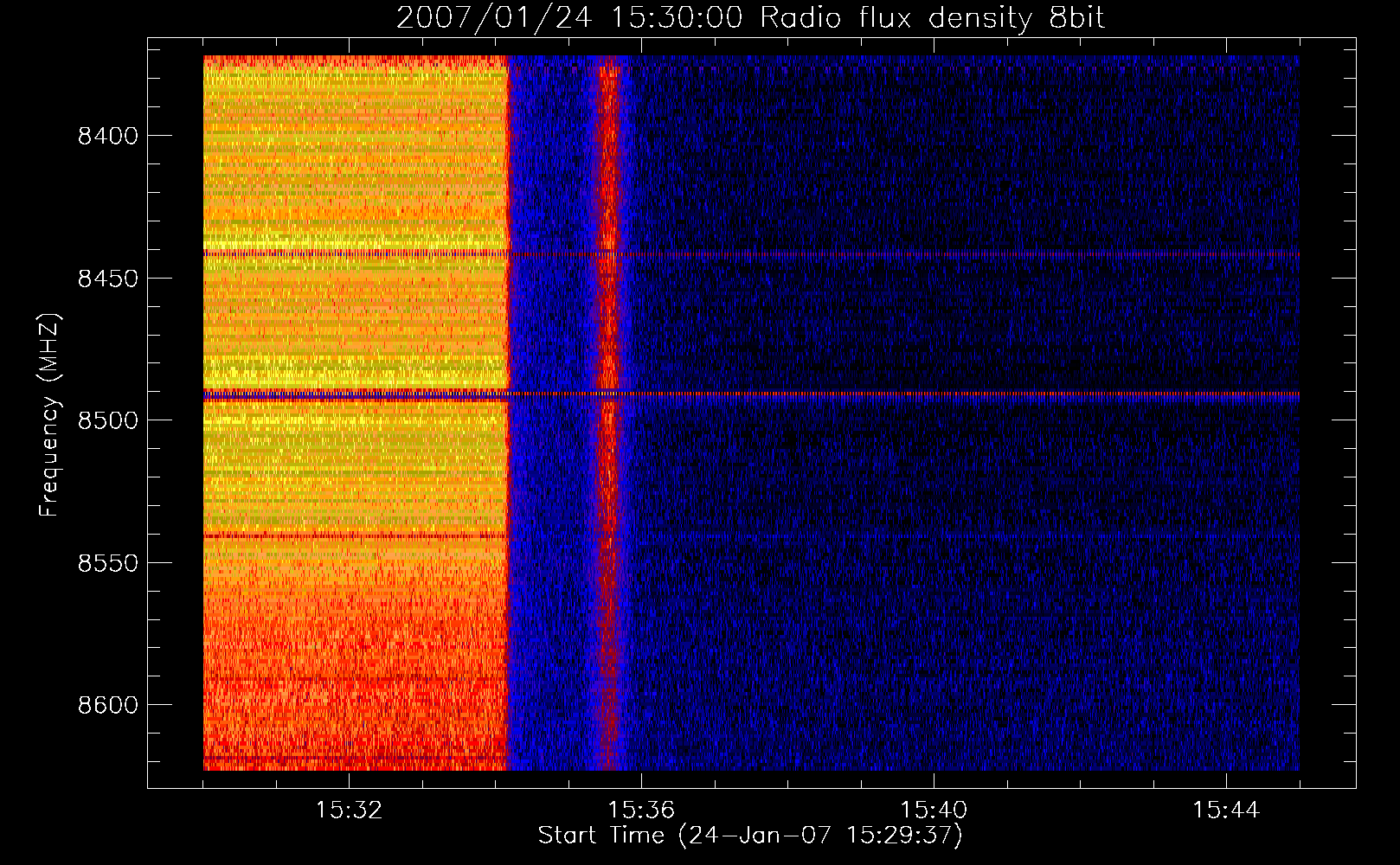This screenshot has width=1400, height=865.
Task: Click the '8500' frequency axis label
Action: tap(107, 420)
